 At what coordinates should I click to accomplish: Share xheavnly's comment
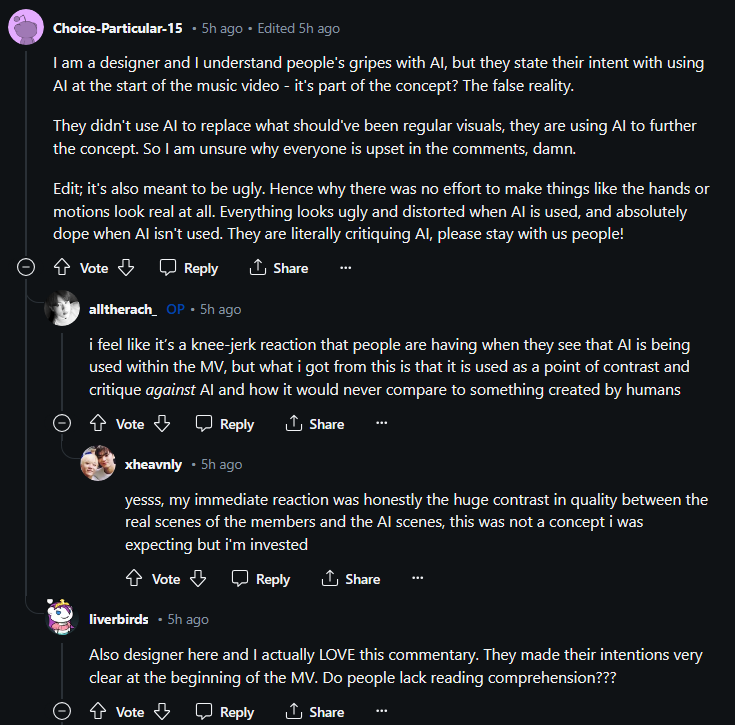click(350, 579)
